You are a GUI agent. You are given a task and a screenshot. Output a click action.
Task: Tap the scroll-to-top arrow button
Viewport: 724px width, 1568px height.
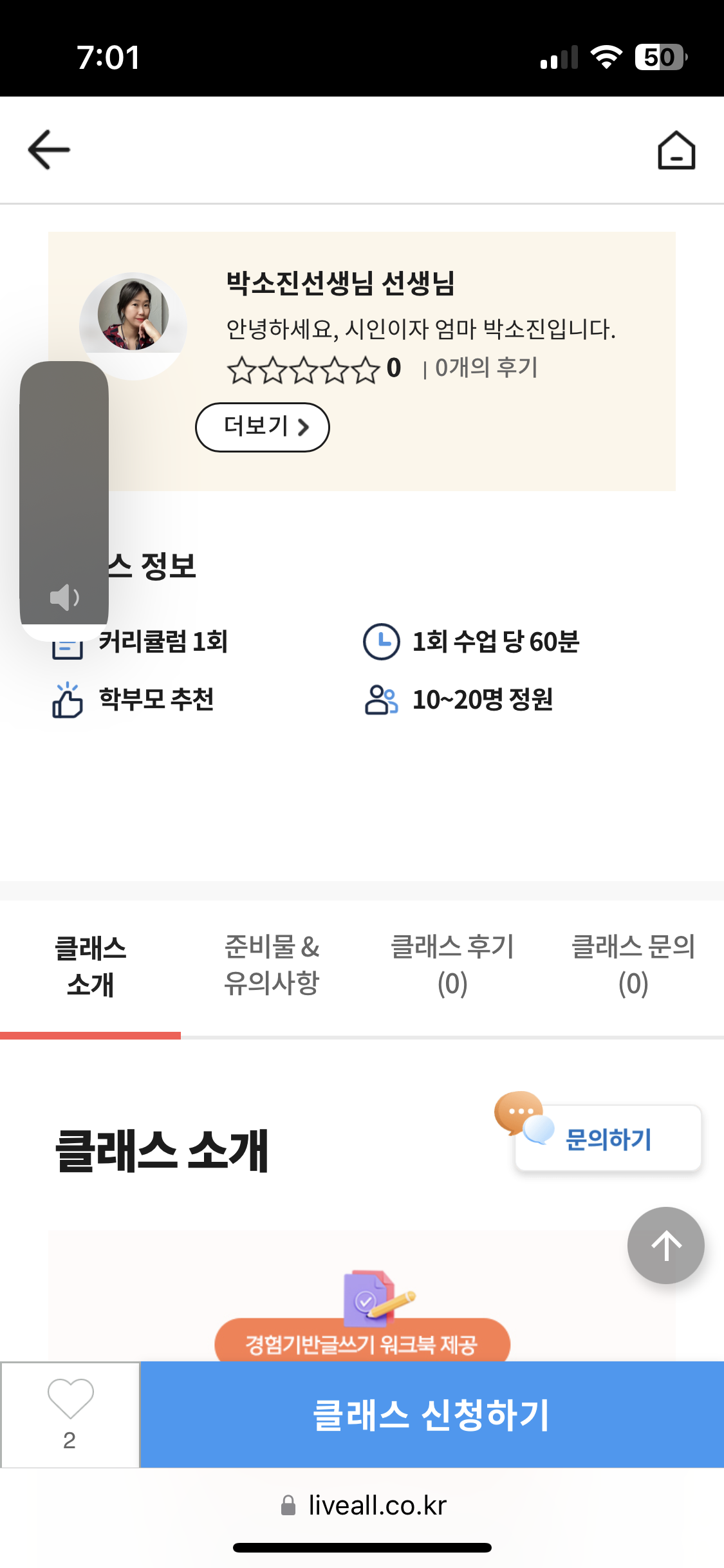[665, 1246]
